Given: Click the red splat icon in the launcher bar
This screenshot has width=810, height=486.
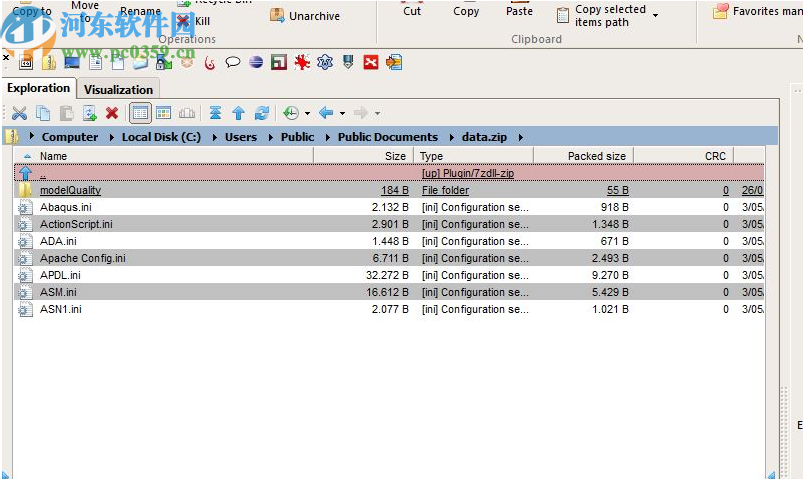Looking at the screenshot, I should click(x=301, y=62).
